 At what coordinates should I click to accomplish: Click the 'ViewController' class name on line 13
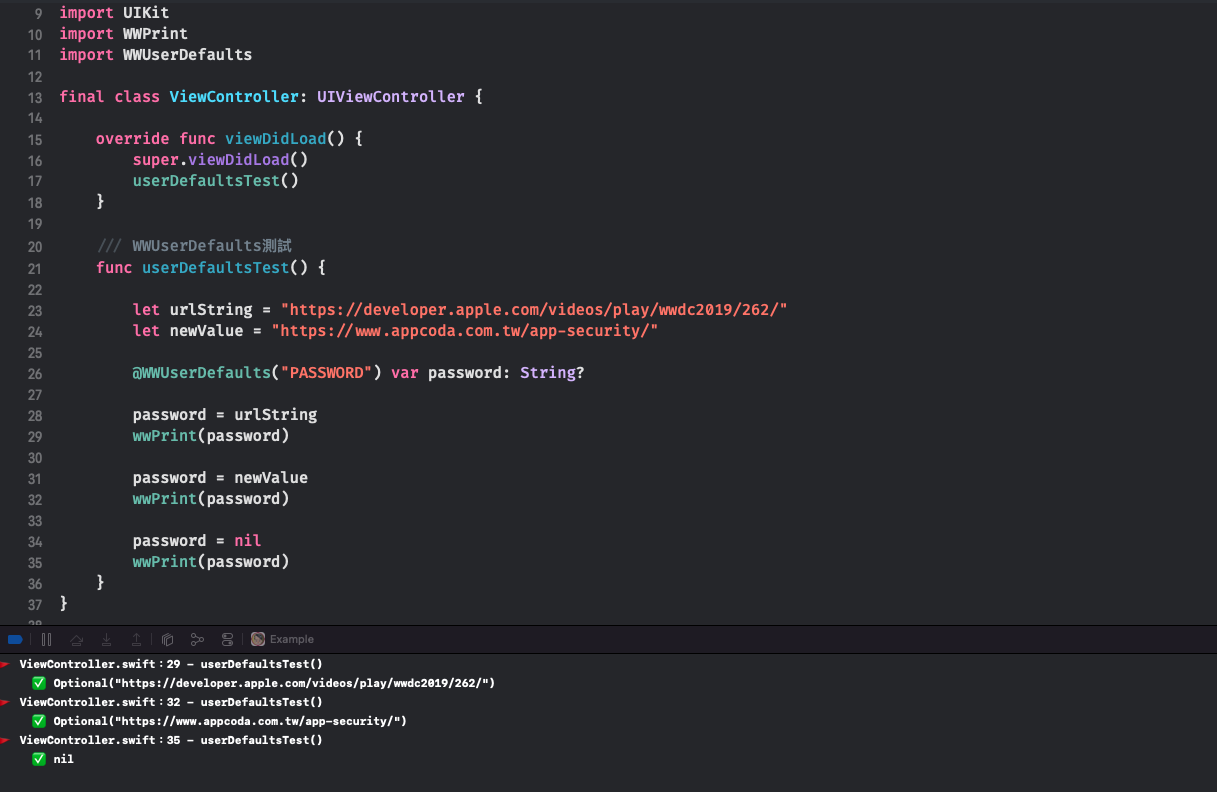tap(234, 97)
